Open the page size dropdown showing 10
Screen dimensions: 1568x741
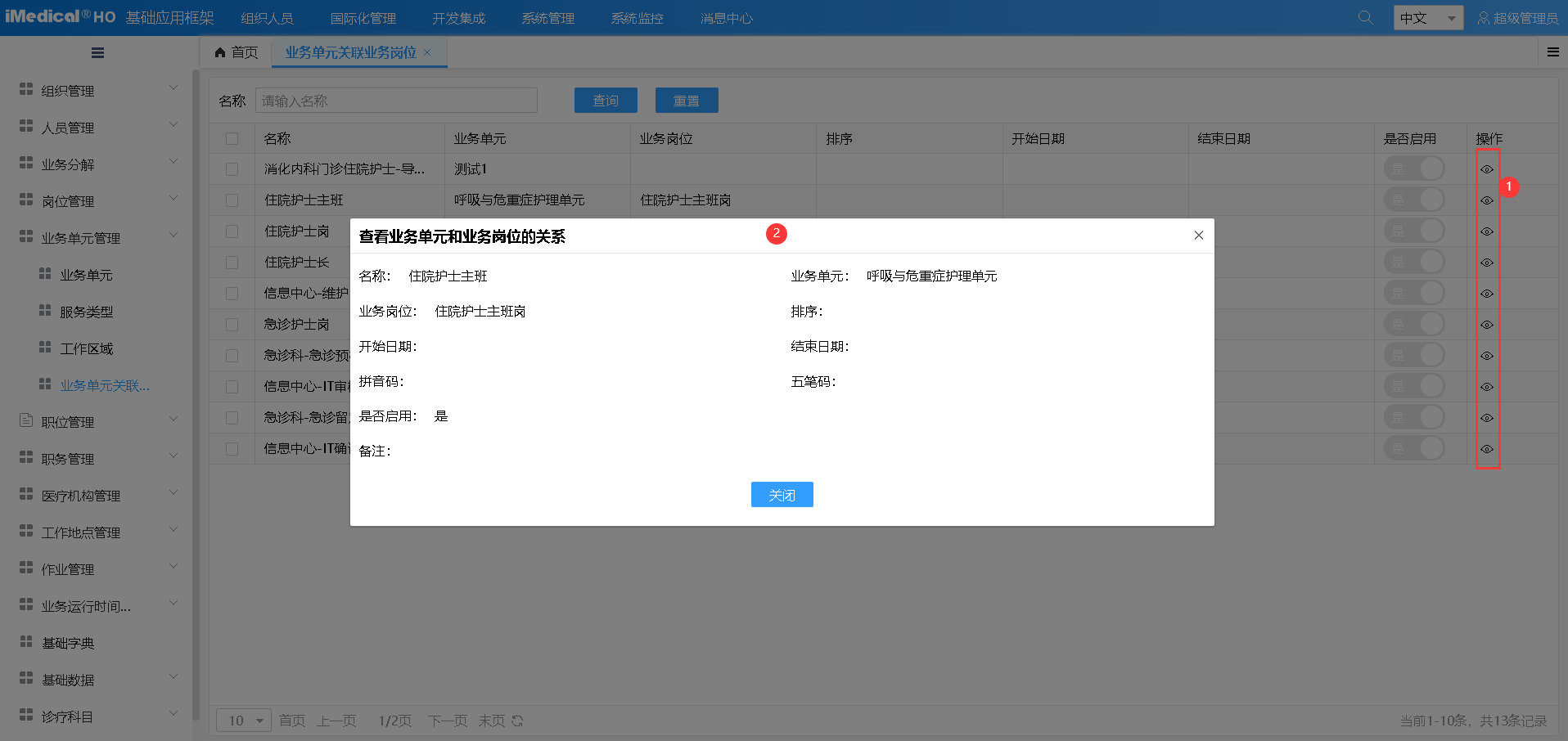coord(243,721)
